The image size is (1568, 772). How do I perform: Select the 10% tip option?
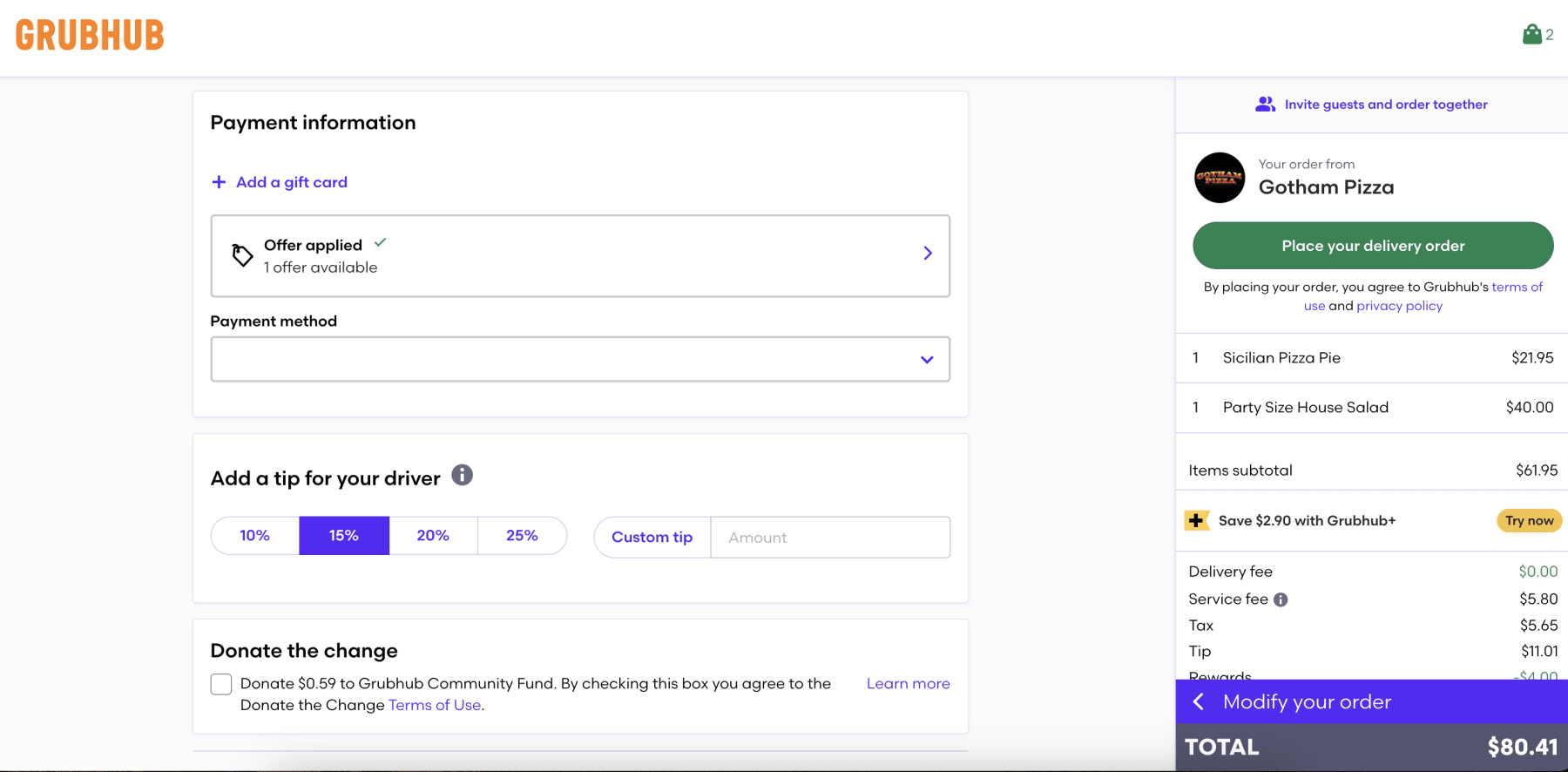[255, 536]
